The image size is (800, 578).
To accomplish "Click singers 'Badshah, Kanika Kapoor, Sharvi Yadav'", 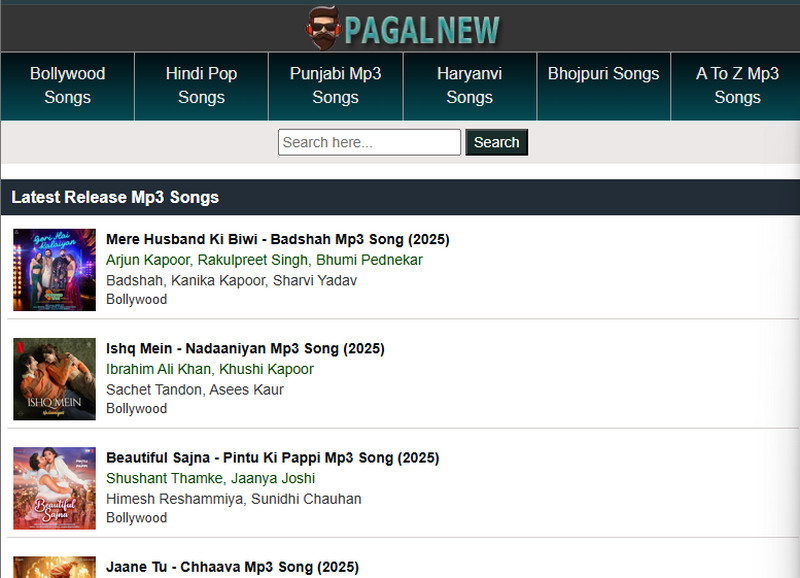I will coord(232,281).
